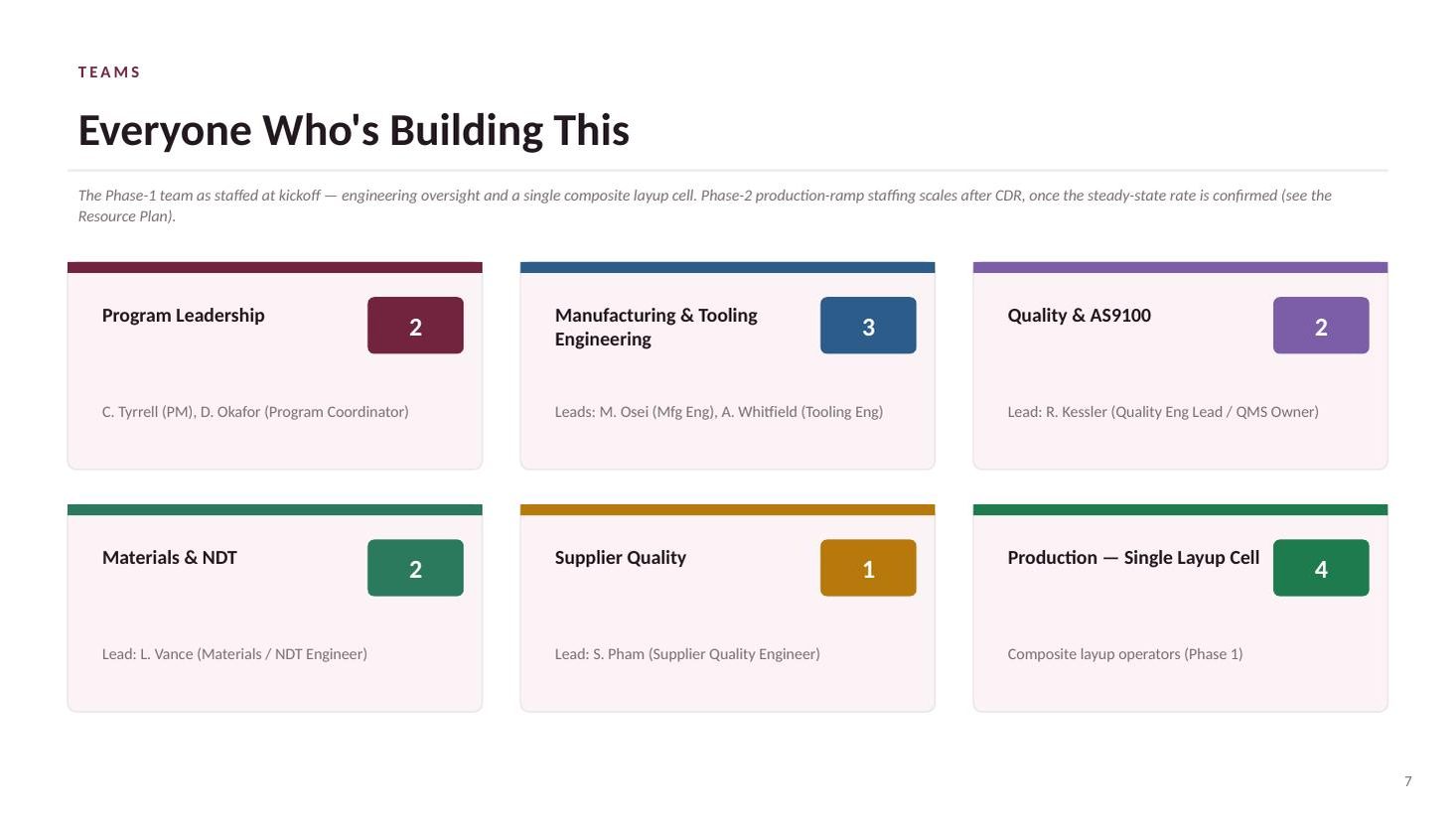Select the S. Pham Supplier Quality Engineer text
Viewport: 1456px width, 819px height.
tap(687, 654)
